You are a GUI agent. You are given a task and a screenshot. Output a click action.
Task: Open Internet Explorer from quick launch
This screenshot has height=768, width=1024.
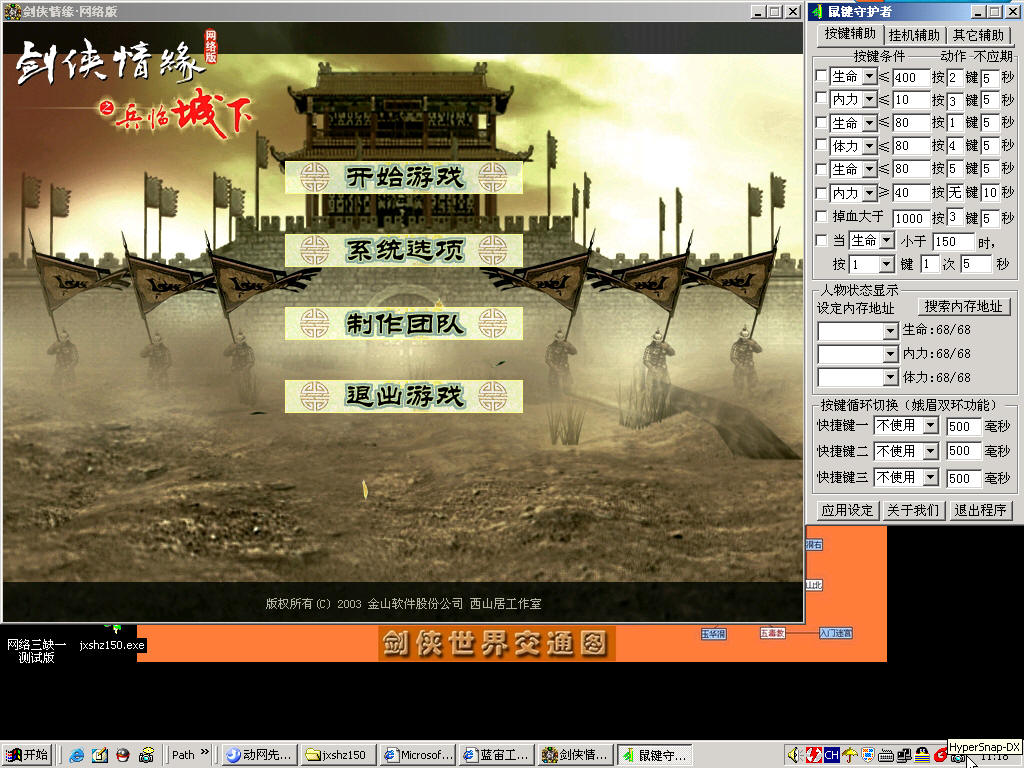click(x=76, y=755)
